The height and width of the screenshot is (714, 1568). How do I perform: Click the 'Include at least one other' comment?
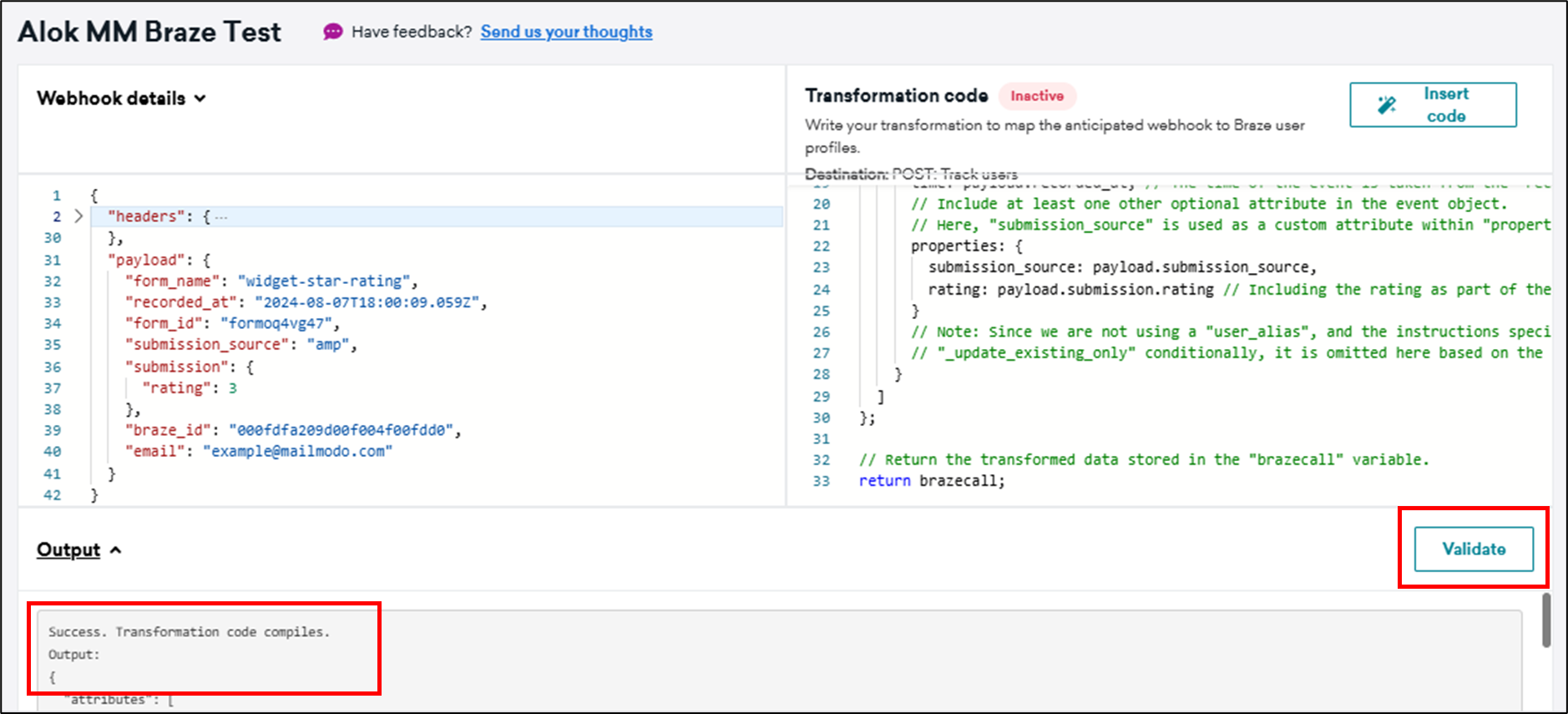pyautogui.click(x=1209, y=204)
